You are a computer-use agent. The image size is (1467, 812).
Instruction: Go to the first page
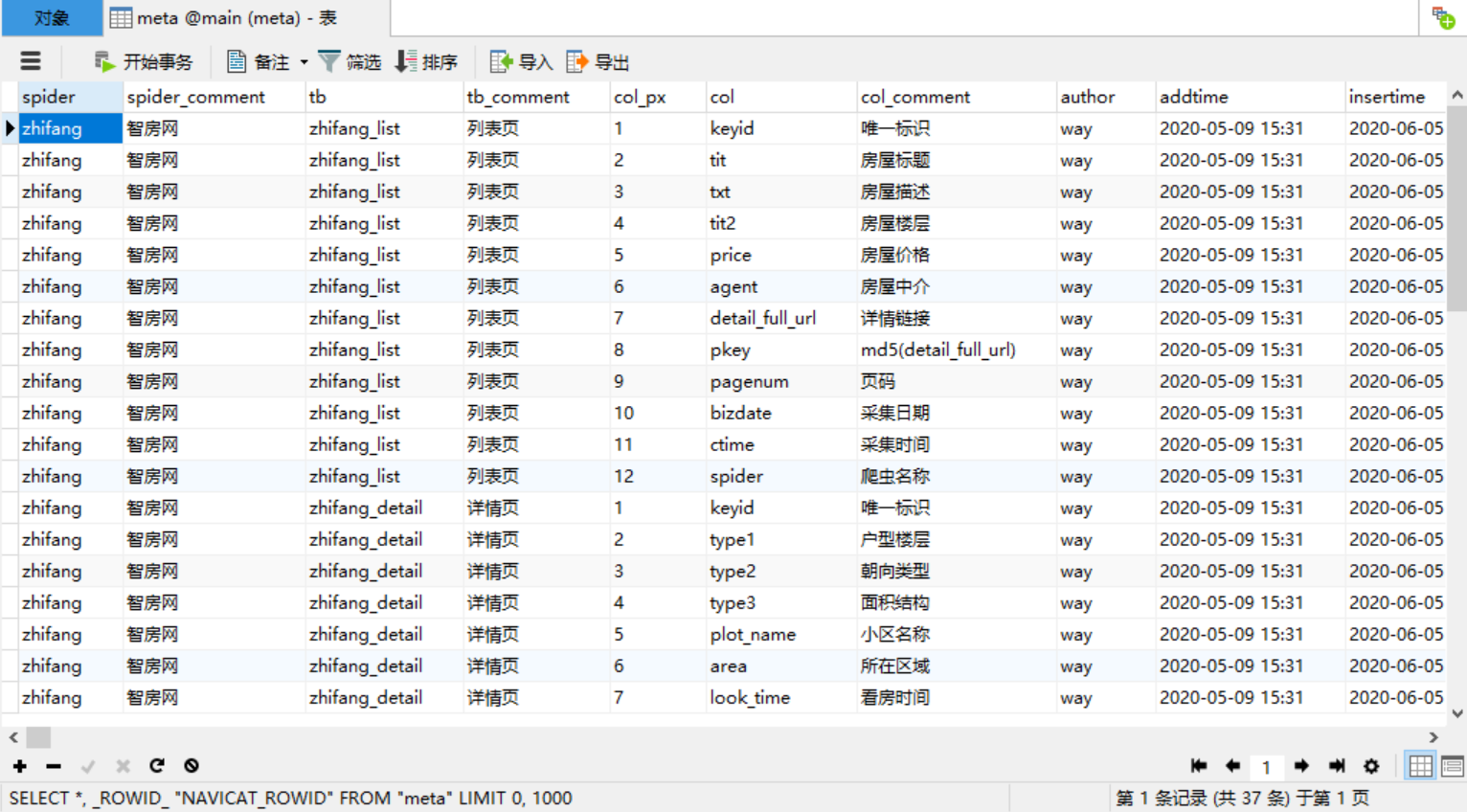(x=1198, y=766)
